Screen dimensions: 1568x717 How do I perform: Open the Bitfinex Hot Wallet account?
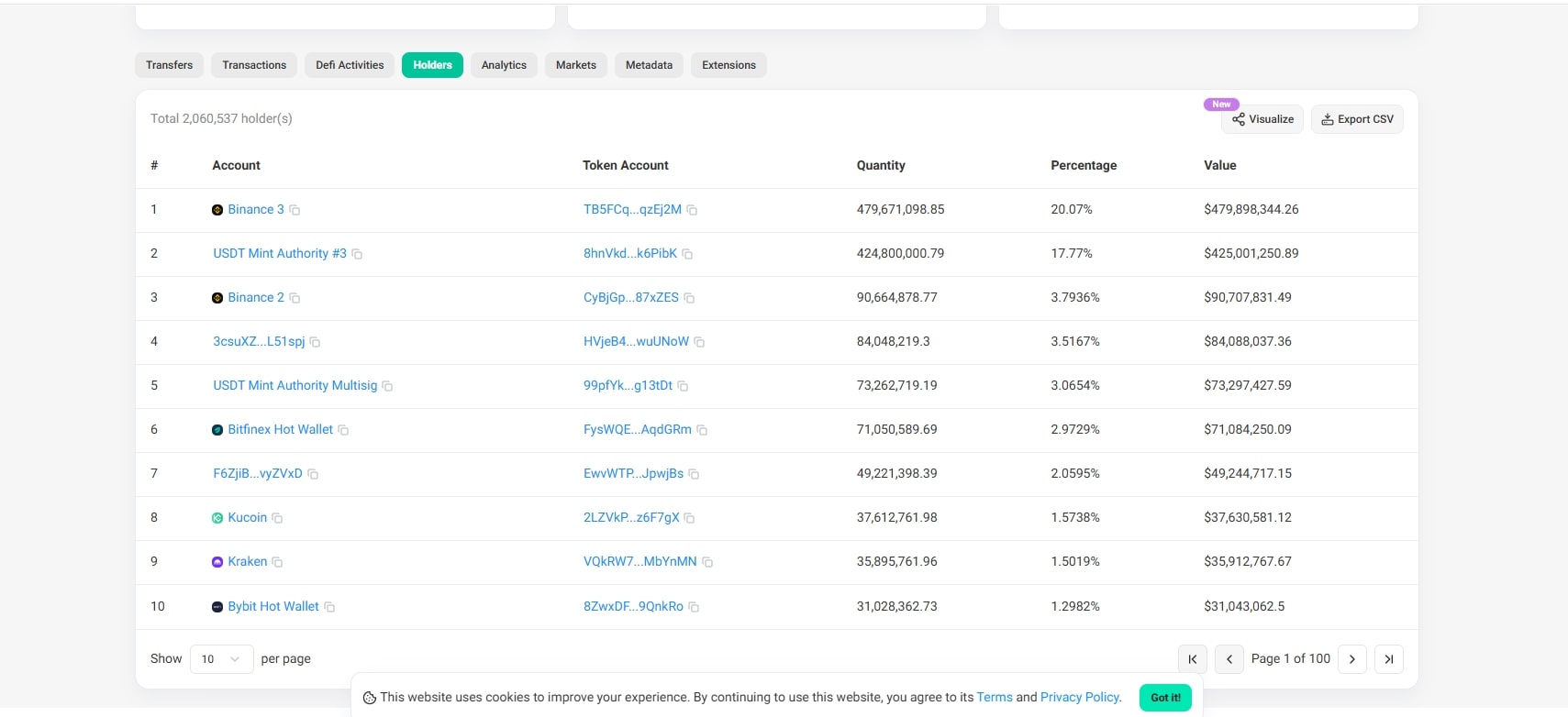point(280,430)
